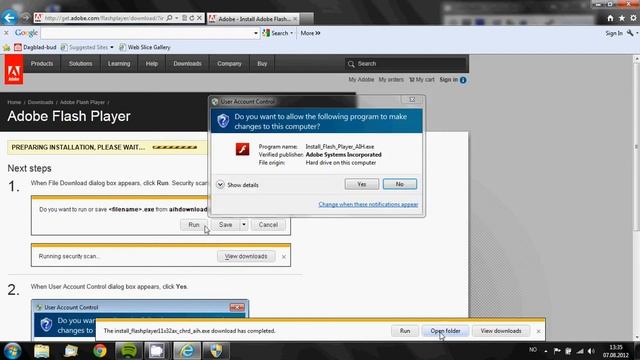The height and width of the screenshot is (360, 640).
Task: Open the Company menu
Action: (229, 64)
